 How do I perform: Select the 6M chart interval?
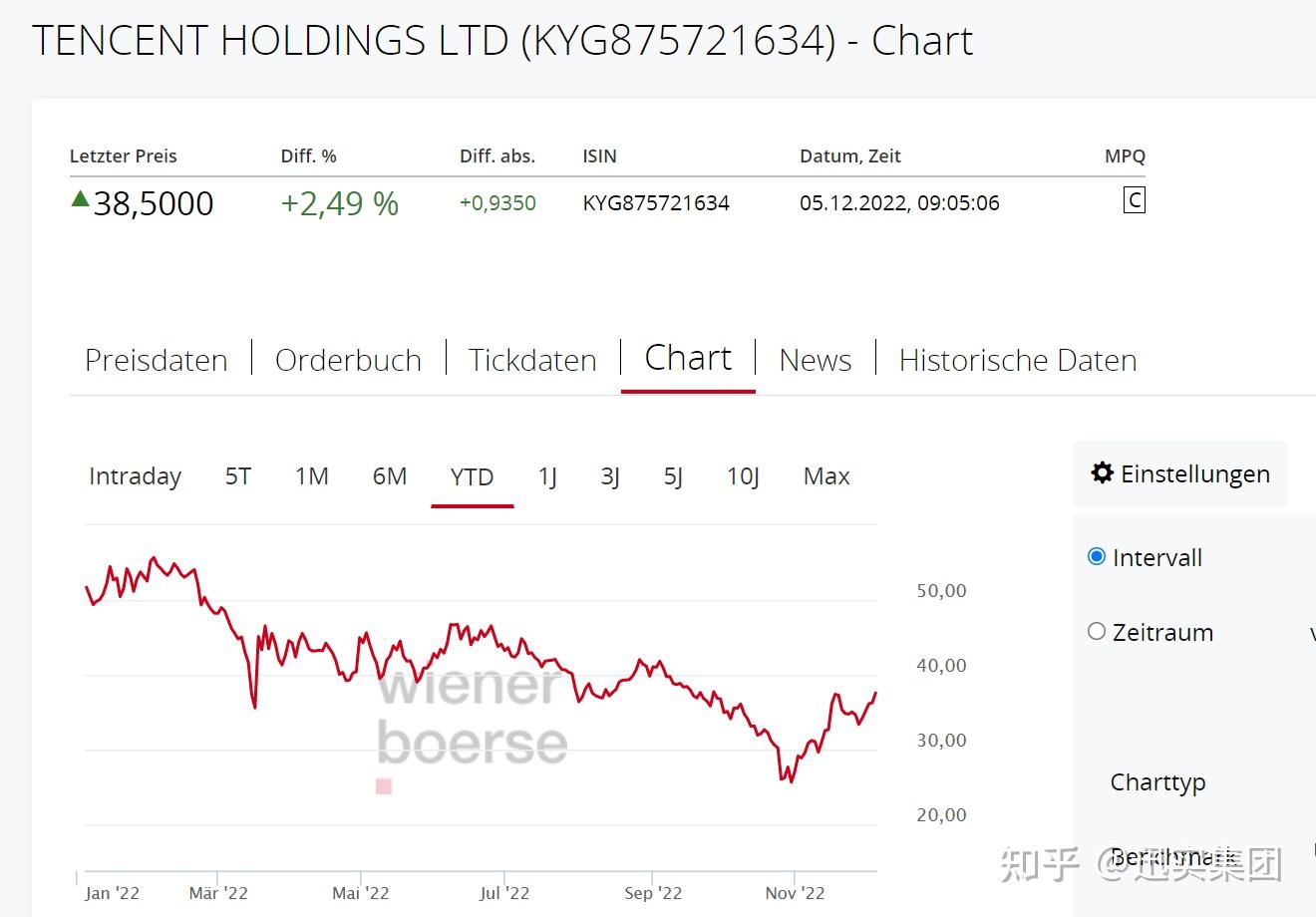click(x=390, y=476)
